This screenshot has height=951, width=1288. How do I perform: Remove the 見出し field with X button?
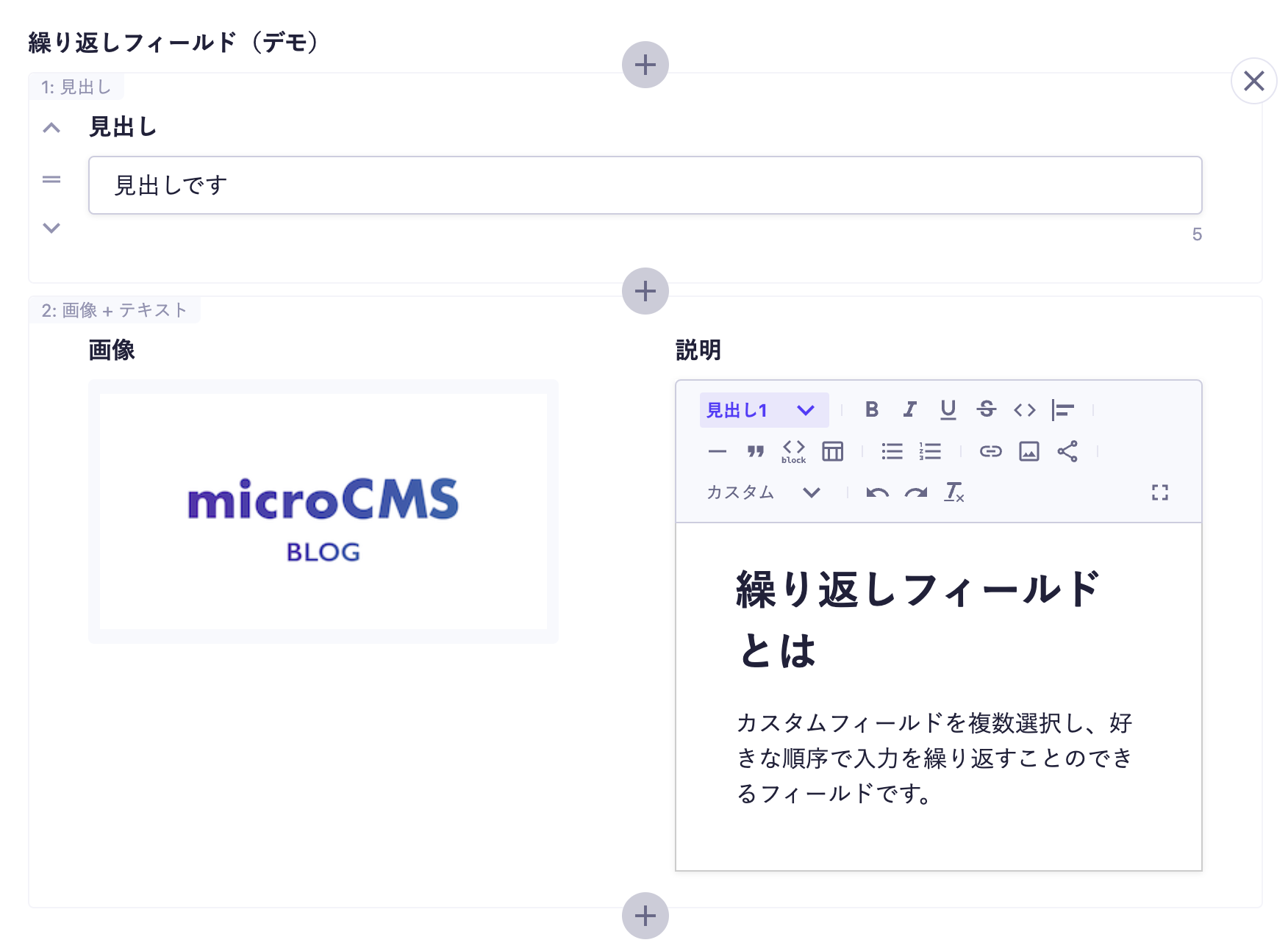coord(1254,81)
